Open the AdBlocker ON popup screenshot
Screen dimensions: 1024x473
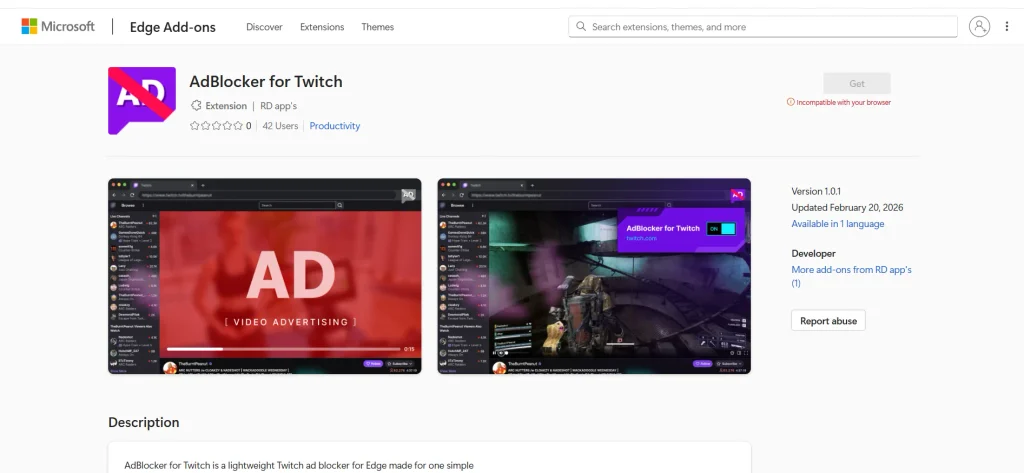(594, 276)
